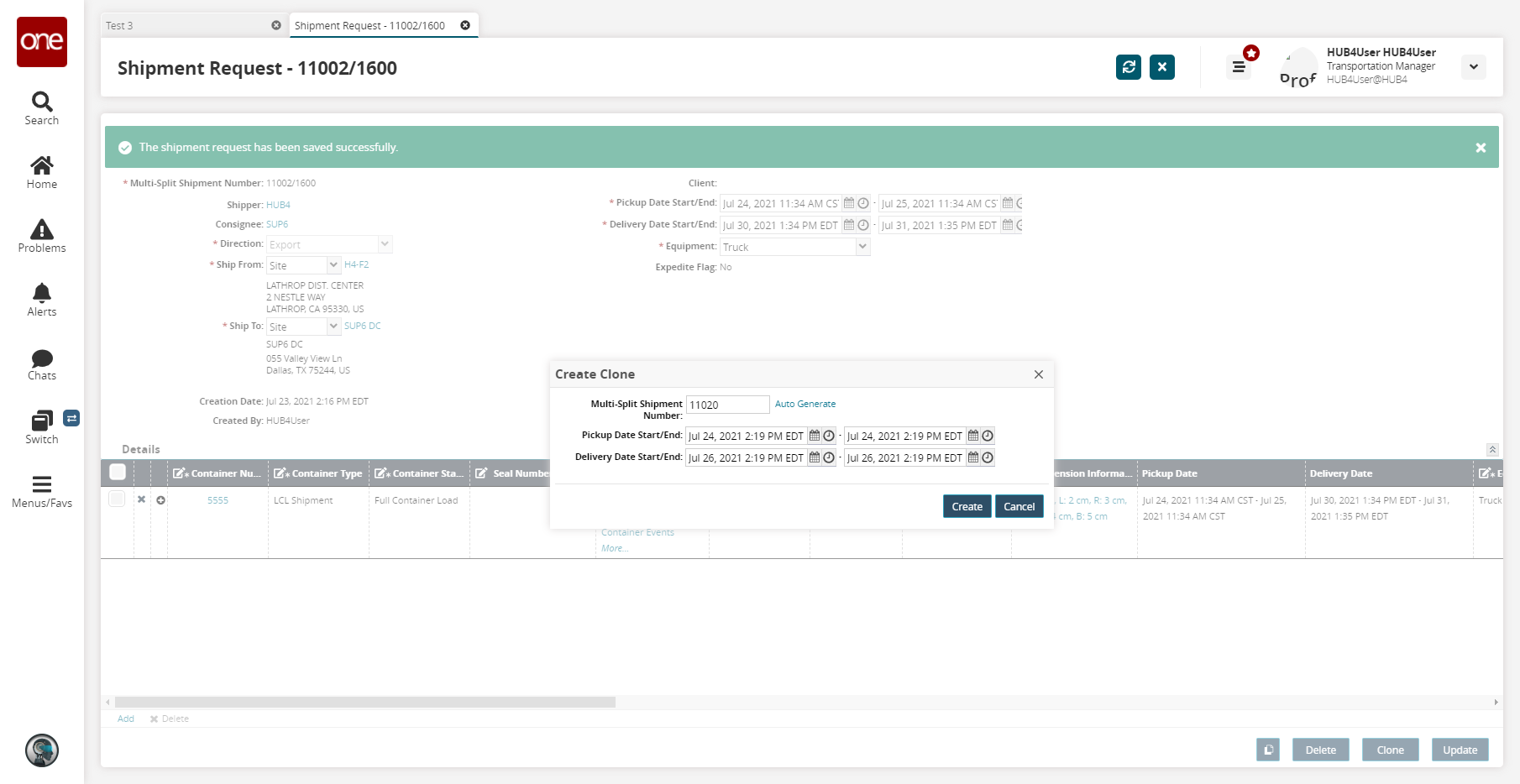Click the assistant avatar at sidebar bottom

[x=42, y=750]
